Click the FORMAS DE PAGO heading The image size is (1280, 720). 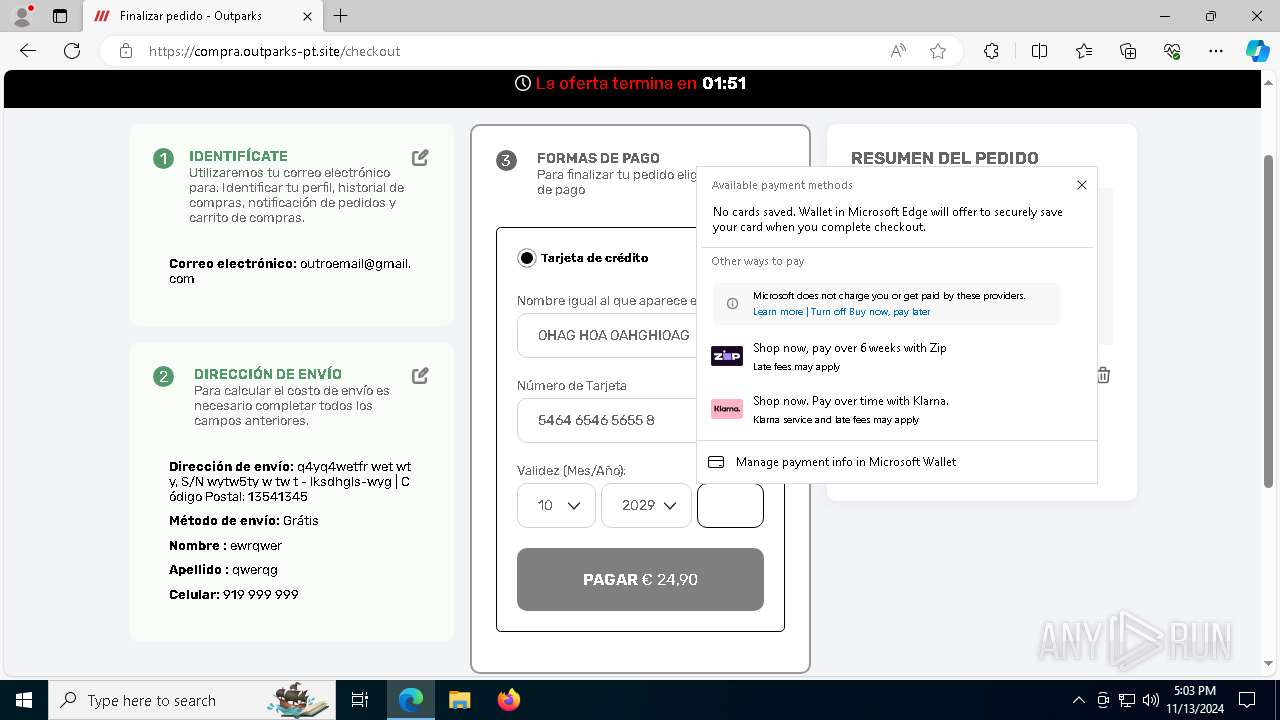[x=598, y=158]
